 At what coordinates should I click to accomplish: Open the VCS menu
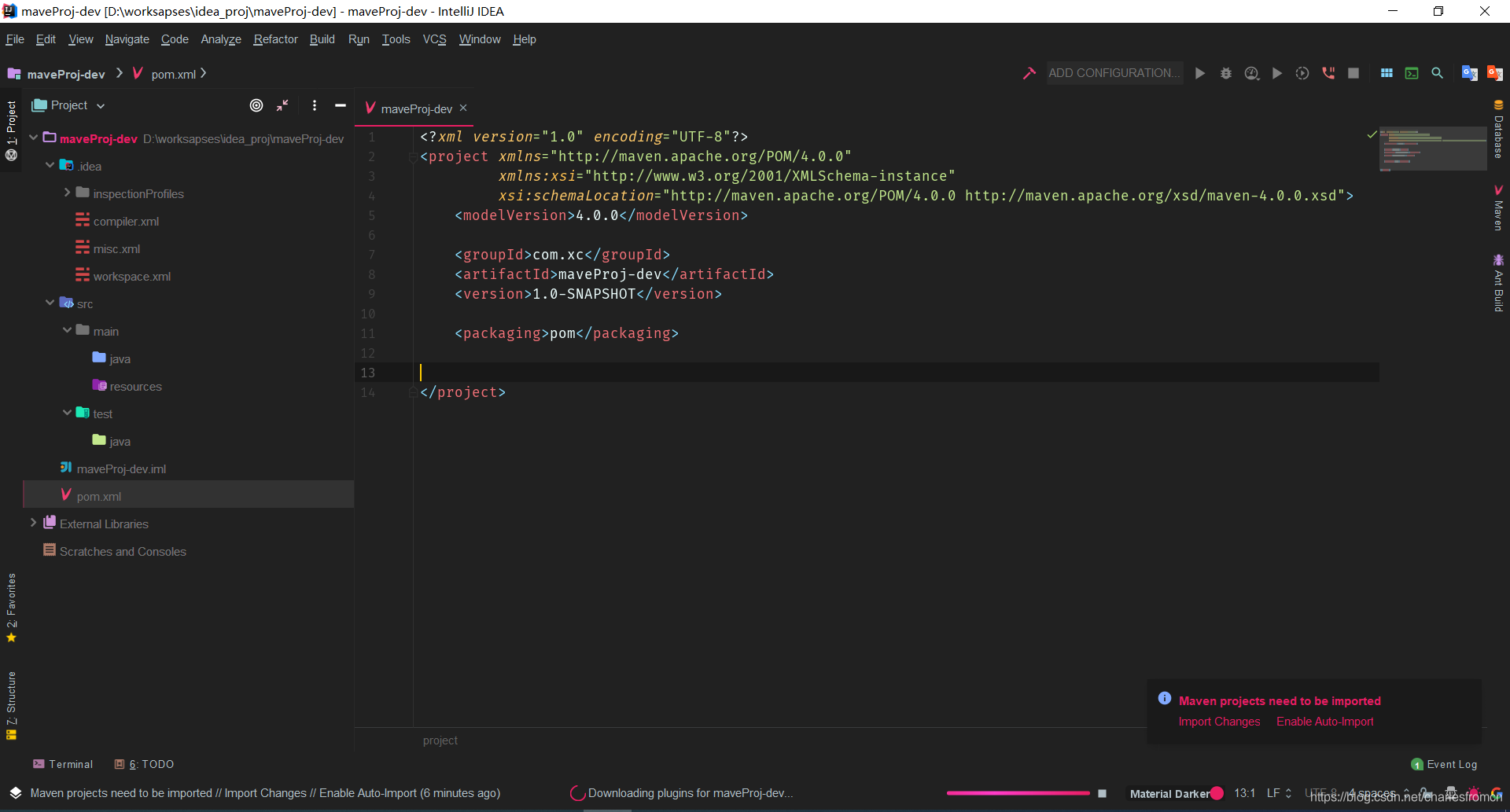click(434, 39)
